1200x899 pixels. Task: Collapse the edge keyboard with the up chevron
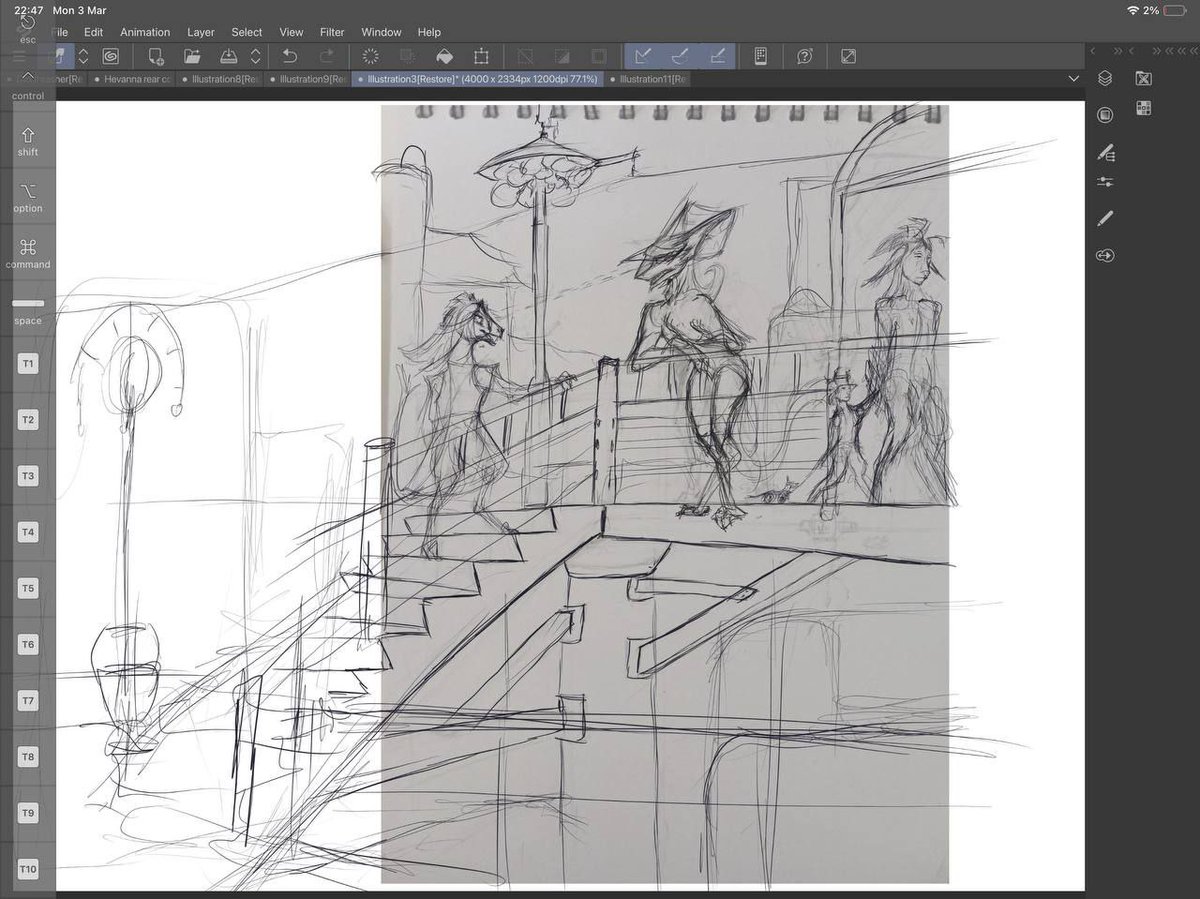[28, 75]
